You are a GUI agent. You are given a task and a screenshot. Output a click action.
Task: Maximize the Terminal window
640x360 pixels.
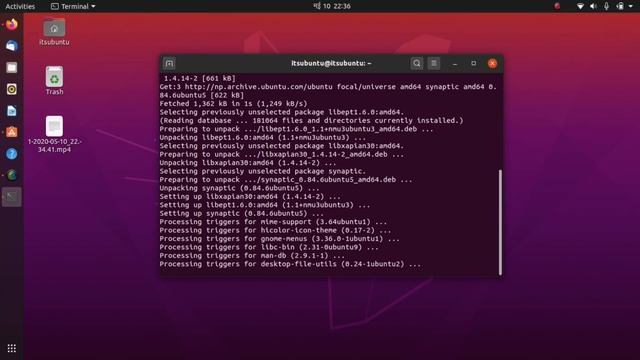(473, 63)
